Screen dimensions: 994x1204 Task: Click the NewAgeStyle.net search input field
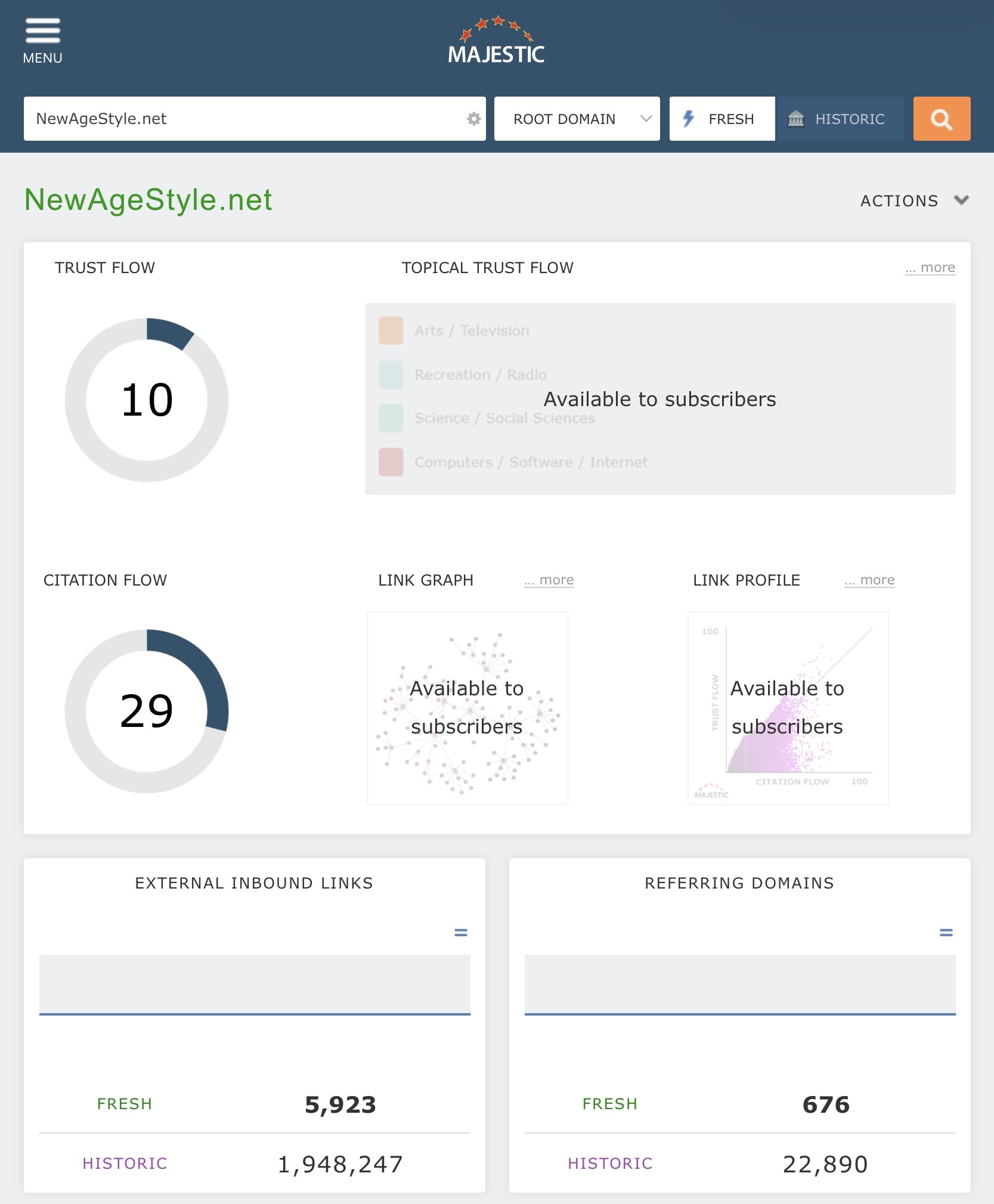244,119
